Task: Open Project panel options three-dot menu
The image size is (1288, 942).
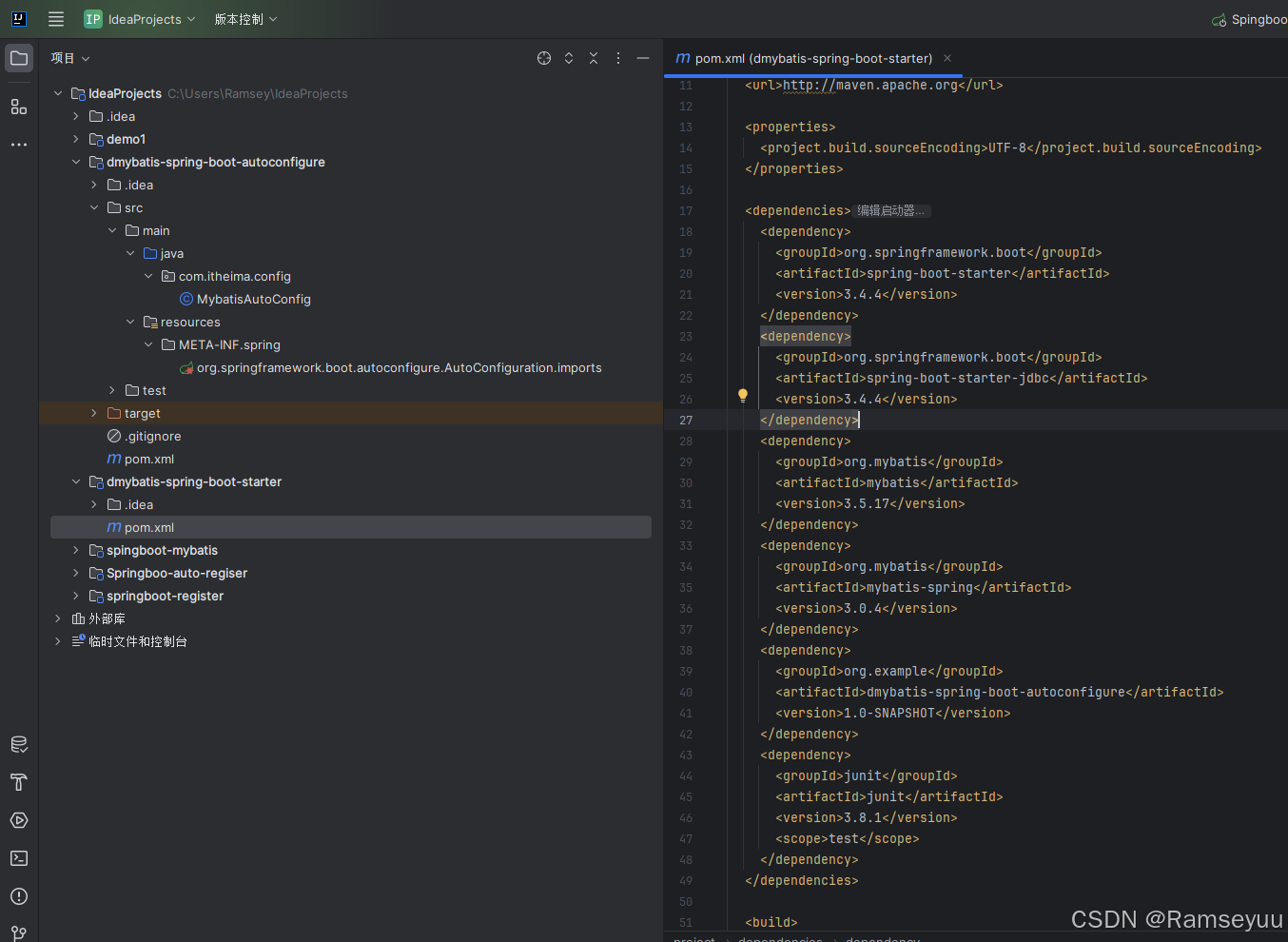Action: [x=618, y=58]
